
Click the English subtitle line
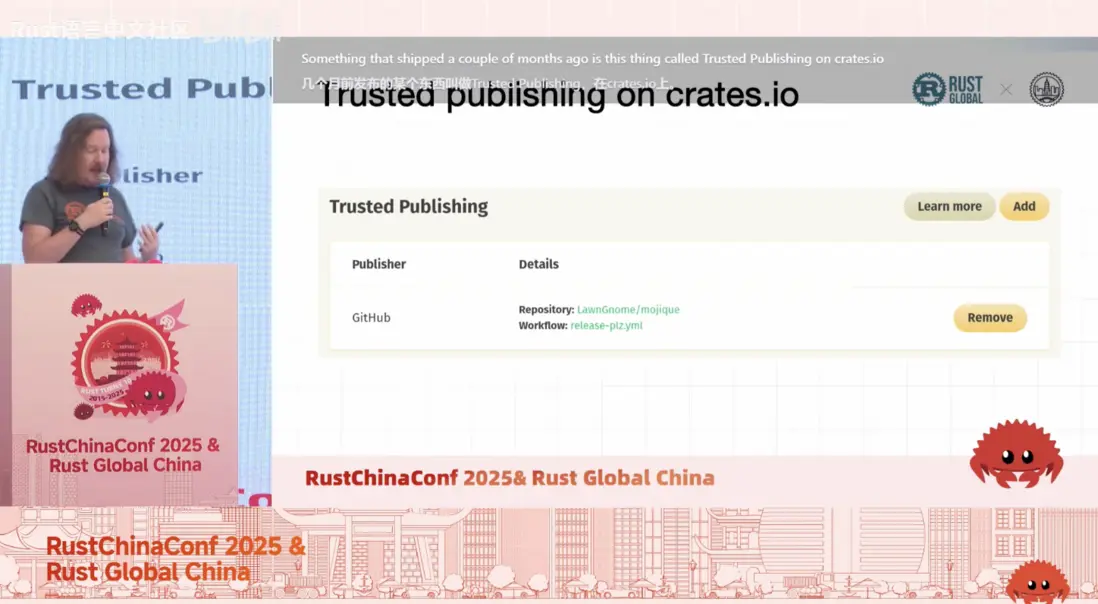click(x=592, y=59)
